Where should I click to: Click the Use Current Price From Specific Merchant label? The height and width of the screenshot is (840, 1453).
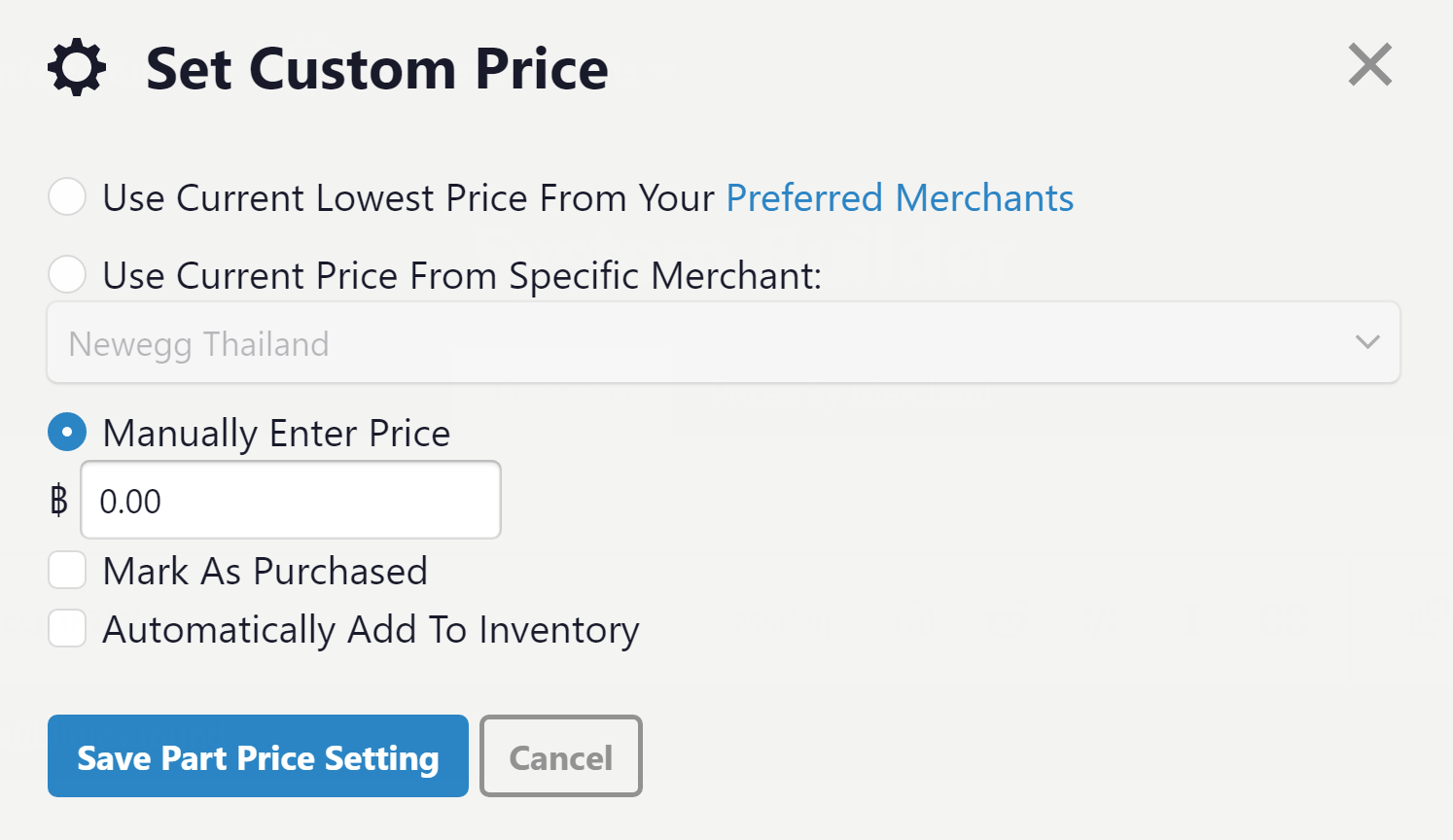462,276
